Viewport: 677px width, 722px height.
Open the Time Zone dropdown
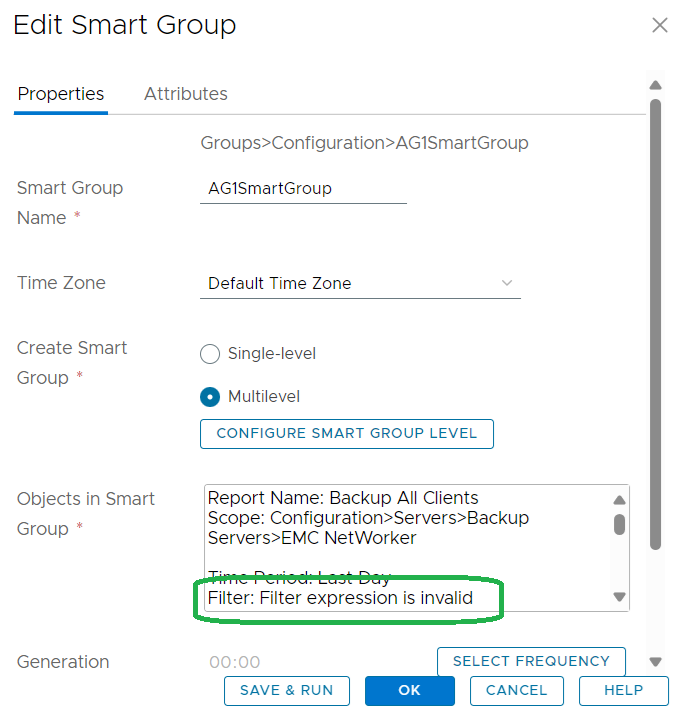click(x=360, y=283)
